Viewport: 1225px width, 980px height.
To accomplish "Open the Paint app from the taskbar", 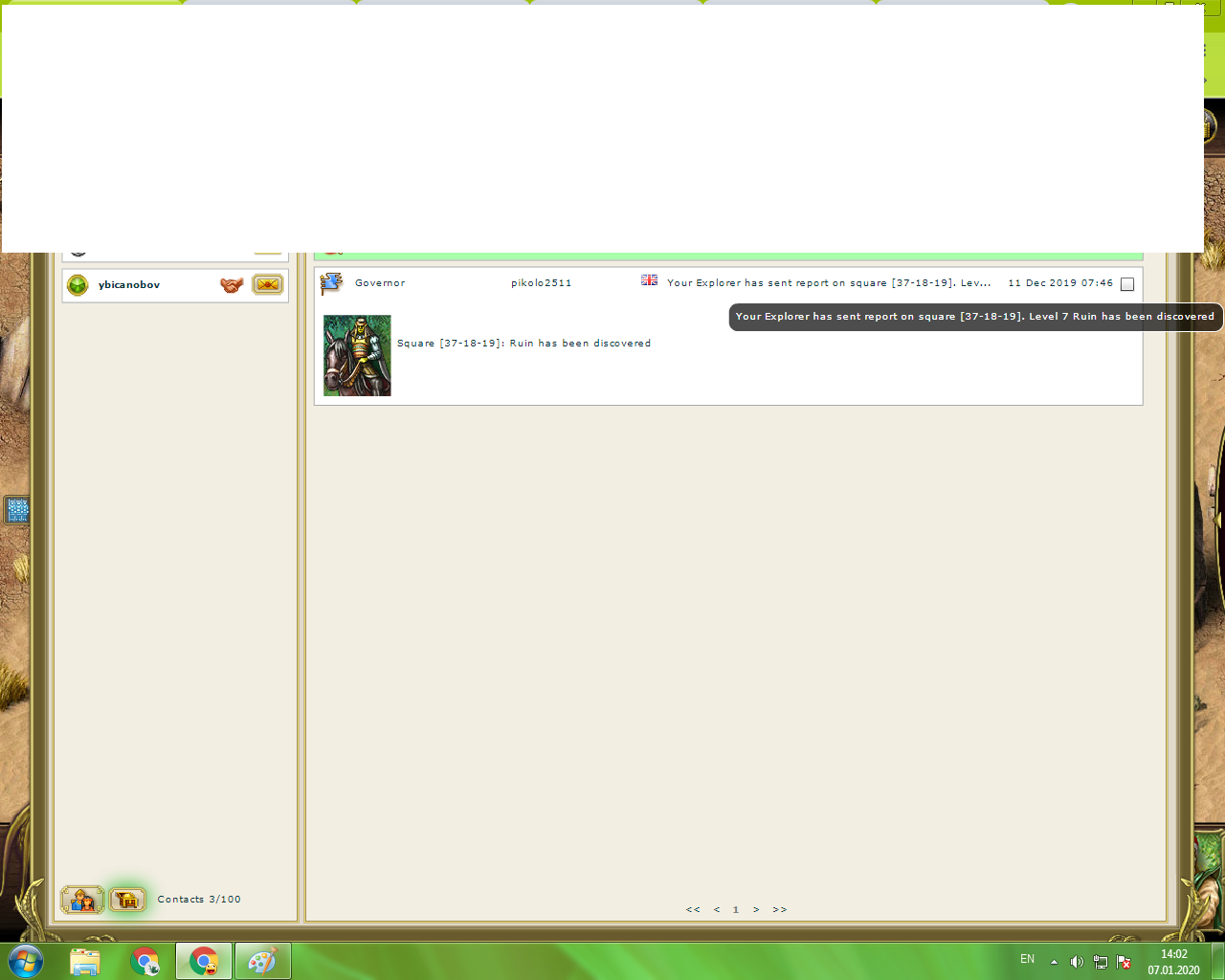I will tap(261, 961).
